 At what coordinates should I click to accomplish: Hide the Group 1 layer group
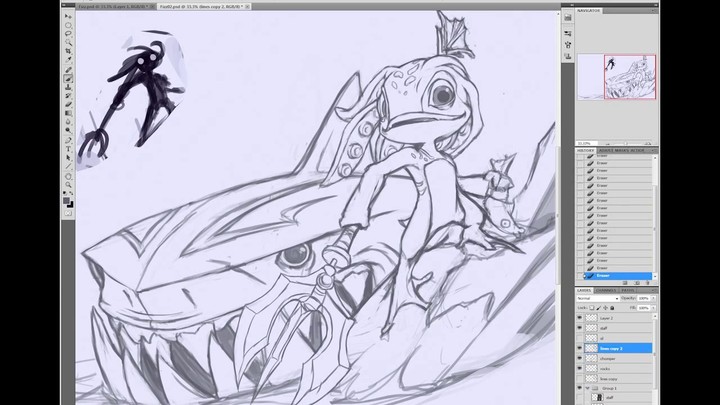[x=579, y=388]
